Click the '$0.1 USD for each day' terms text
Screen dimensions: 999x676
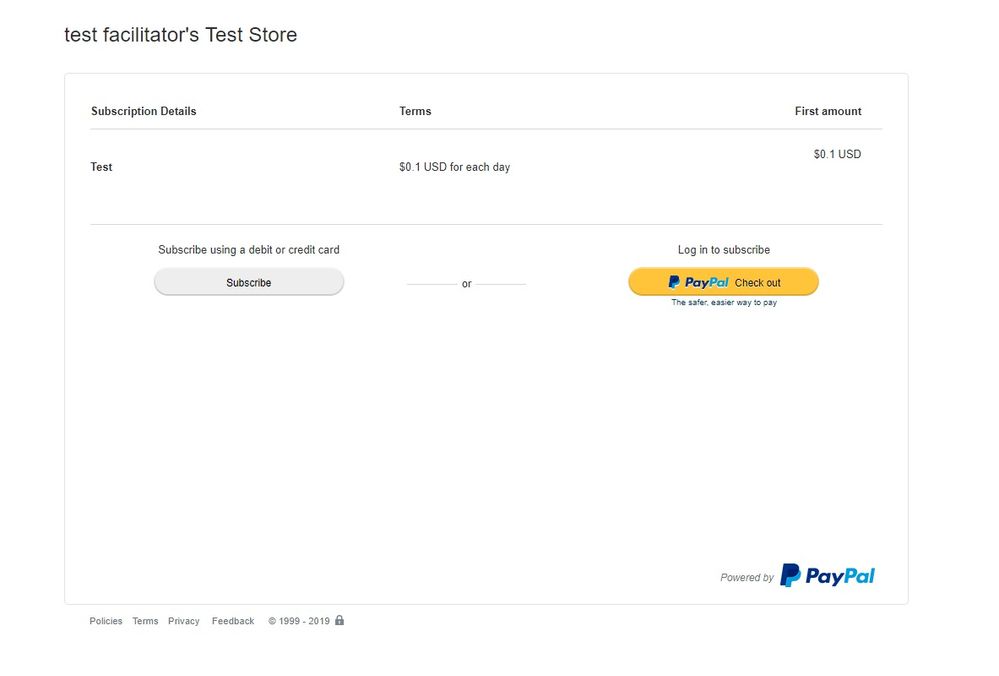(454, 167)
